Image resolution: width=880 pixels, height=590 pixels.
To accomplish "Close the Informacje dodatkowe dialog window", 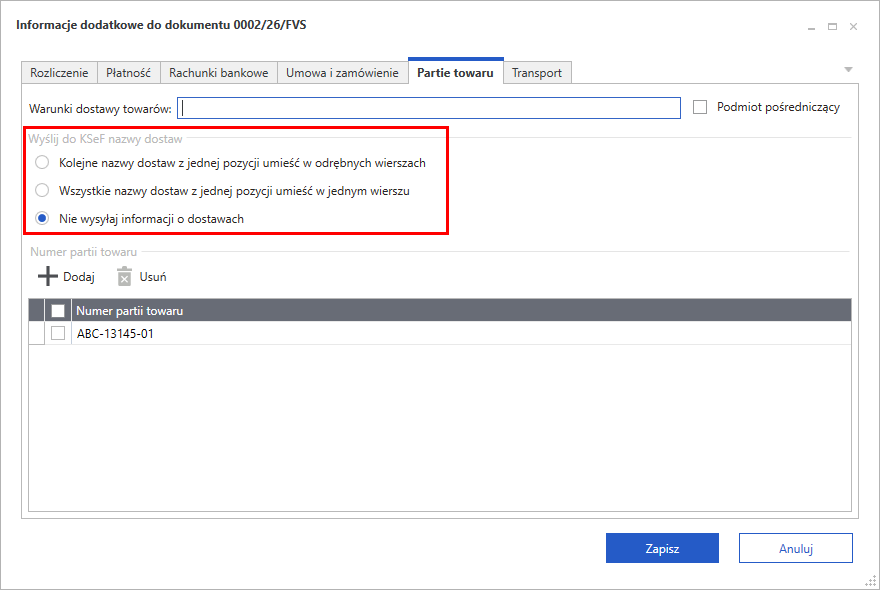I will pyautogui.click(x=853, y=26).
